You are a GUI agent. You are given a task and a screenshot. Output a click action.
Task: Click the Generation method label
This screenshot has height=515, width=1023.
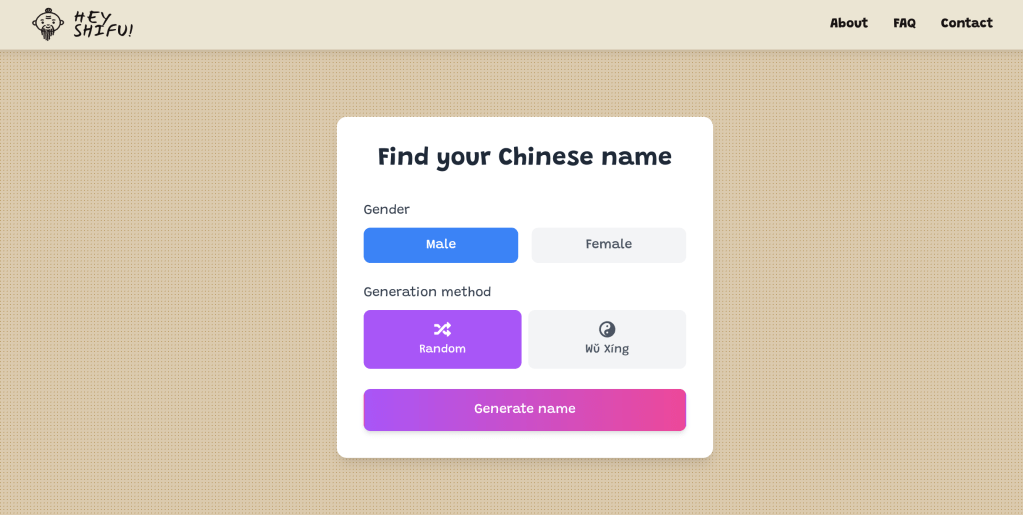click(427, 292)
